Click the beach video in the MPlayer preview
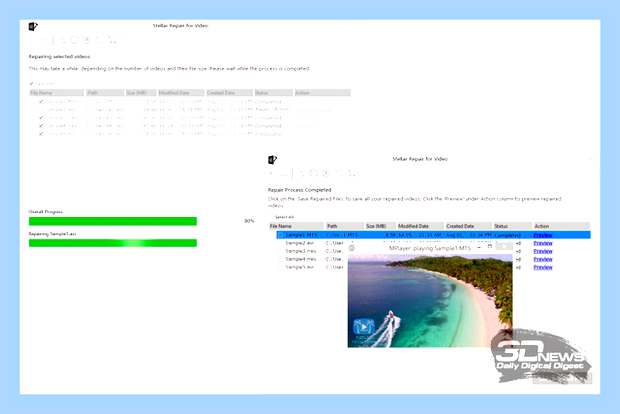Viewport: 620px width, 414px height. tap(430, 301)
